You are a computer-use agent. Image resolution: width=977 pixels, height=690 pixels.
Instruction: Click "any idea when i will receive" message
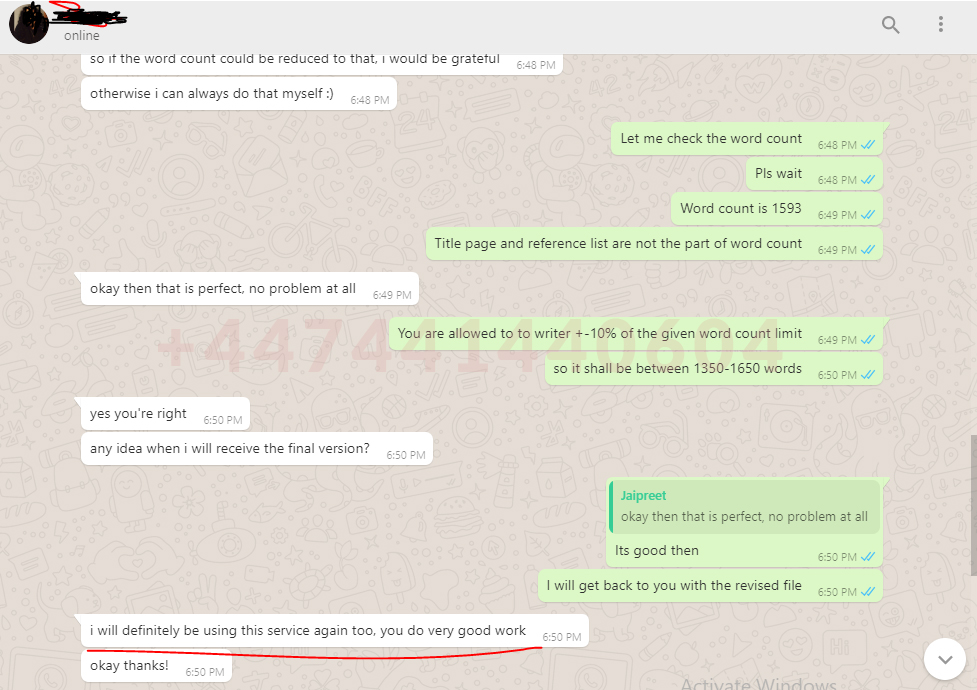coord(257,449)
